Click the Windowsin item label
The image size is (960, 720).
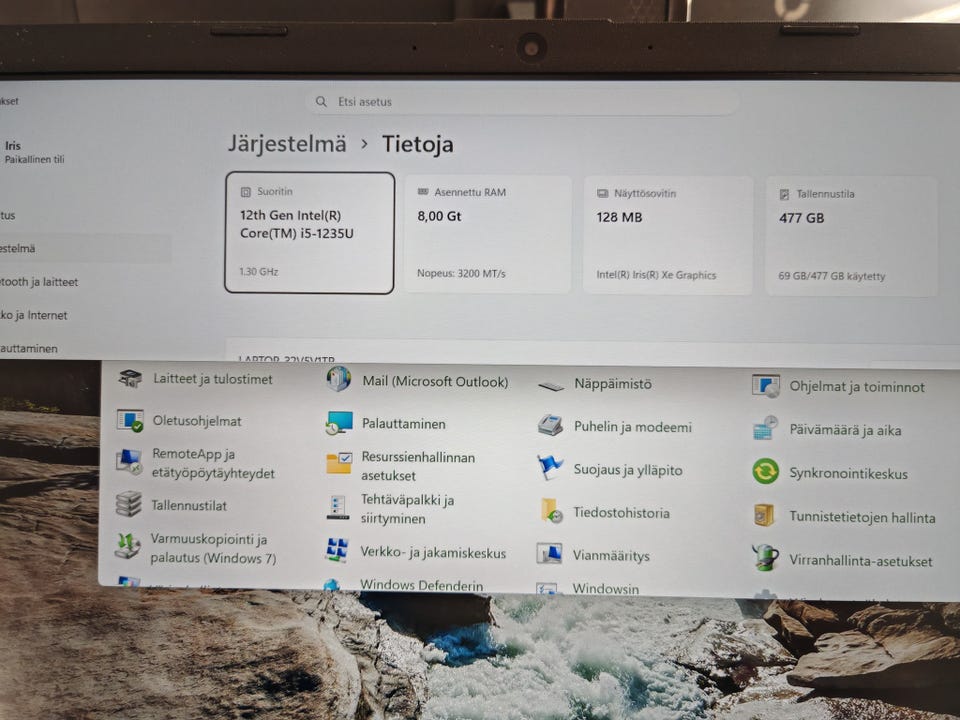click(x=606, y=588)
